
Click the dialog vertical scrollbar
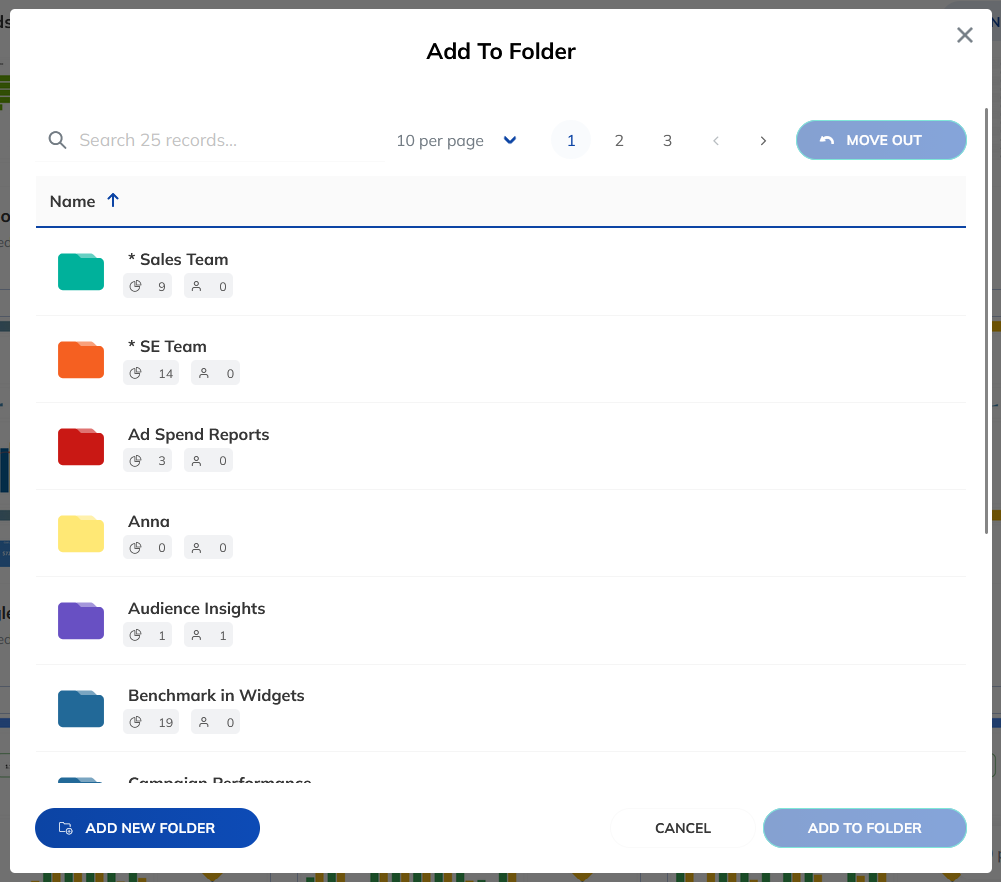(x=986, y=321)
